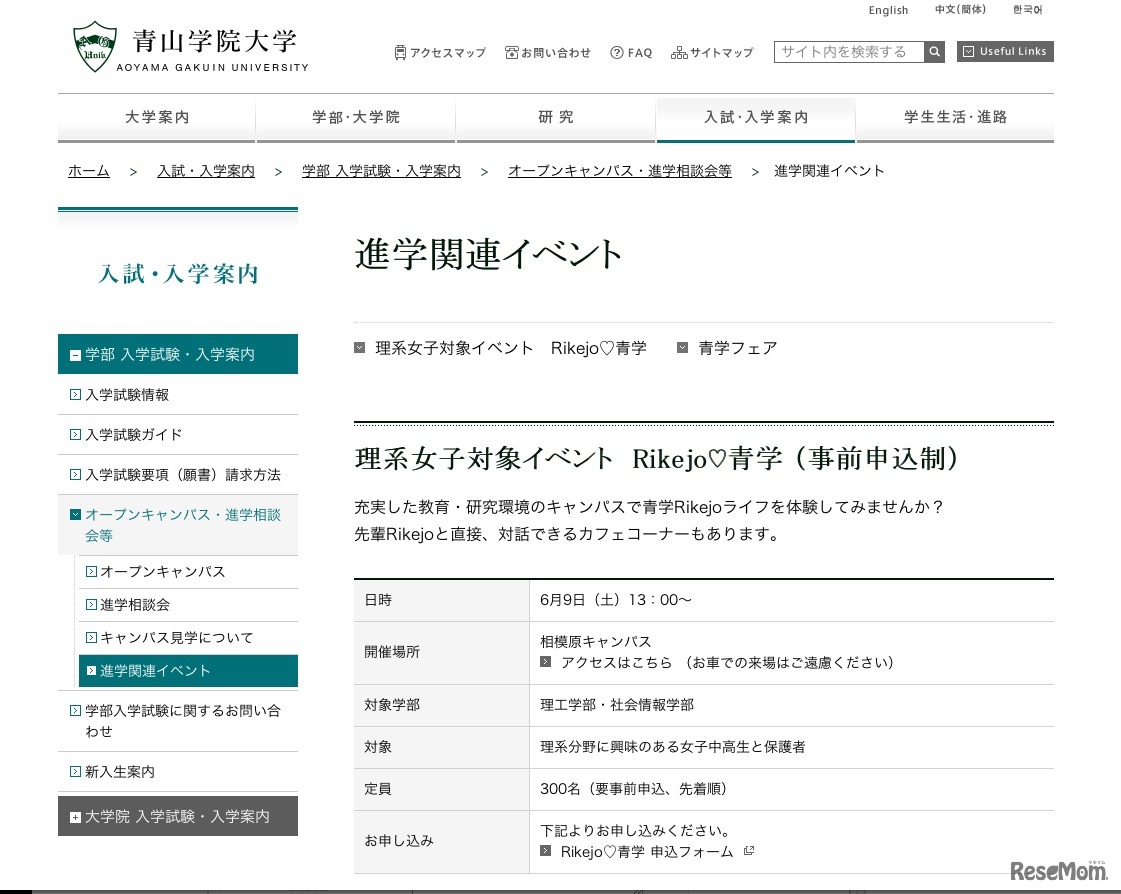The image size is (1121, 894).
Task: Collapse the 学部 入学試験・入学案内 section
Action: (x=75, y=355)
